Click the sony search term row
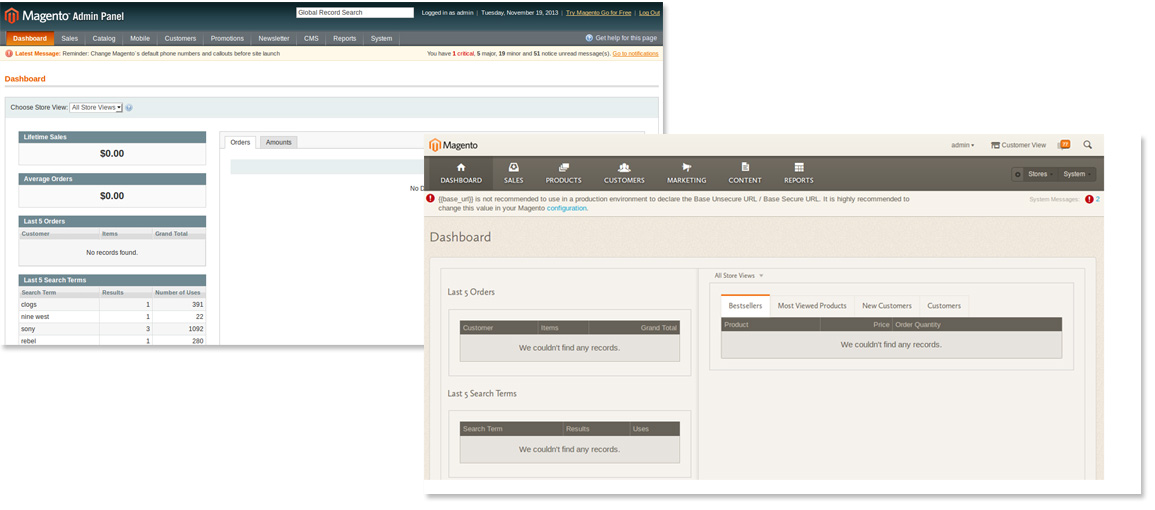 coord(112,329)
